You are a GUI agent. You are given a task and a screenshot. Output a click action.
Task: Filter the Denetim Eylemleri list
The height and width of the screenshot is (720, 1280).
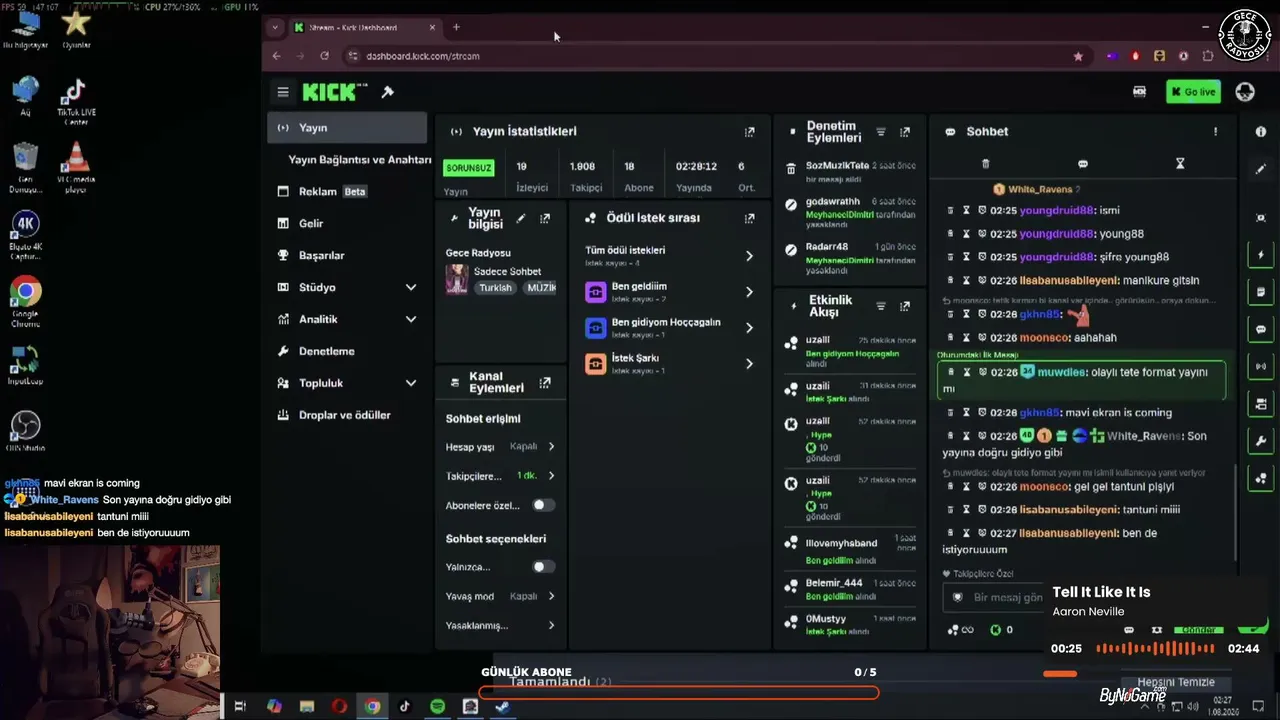pyautogui.click(x=881, y=131)
